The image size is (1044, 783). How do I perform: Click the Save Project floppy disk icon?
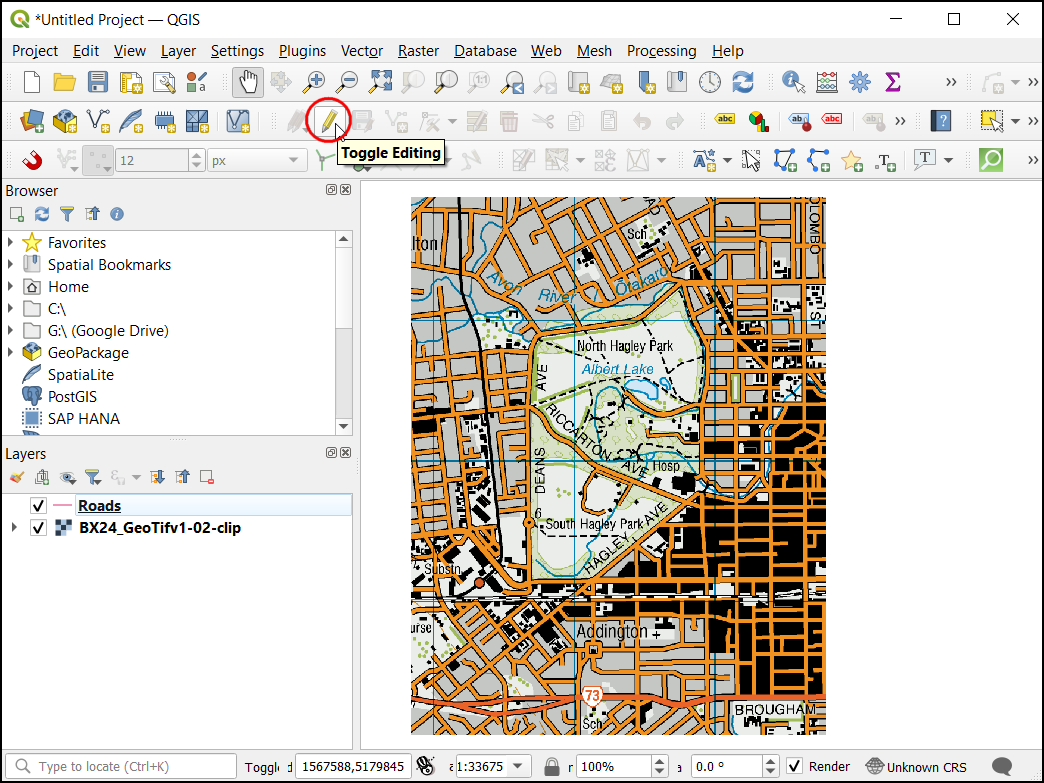coord(98,82)
